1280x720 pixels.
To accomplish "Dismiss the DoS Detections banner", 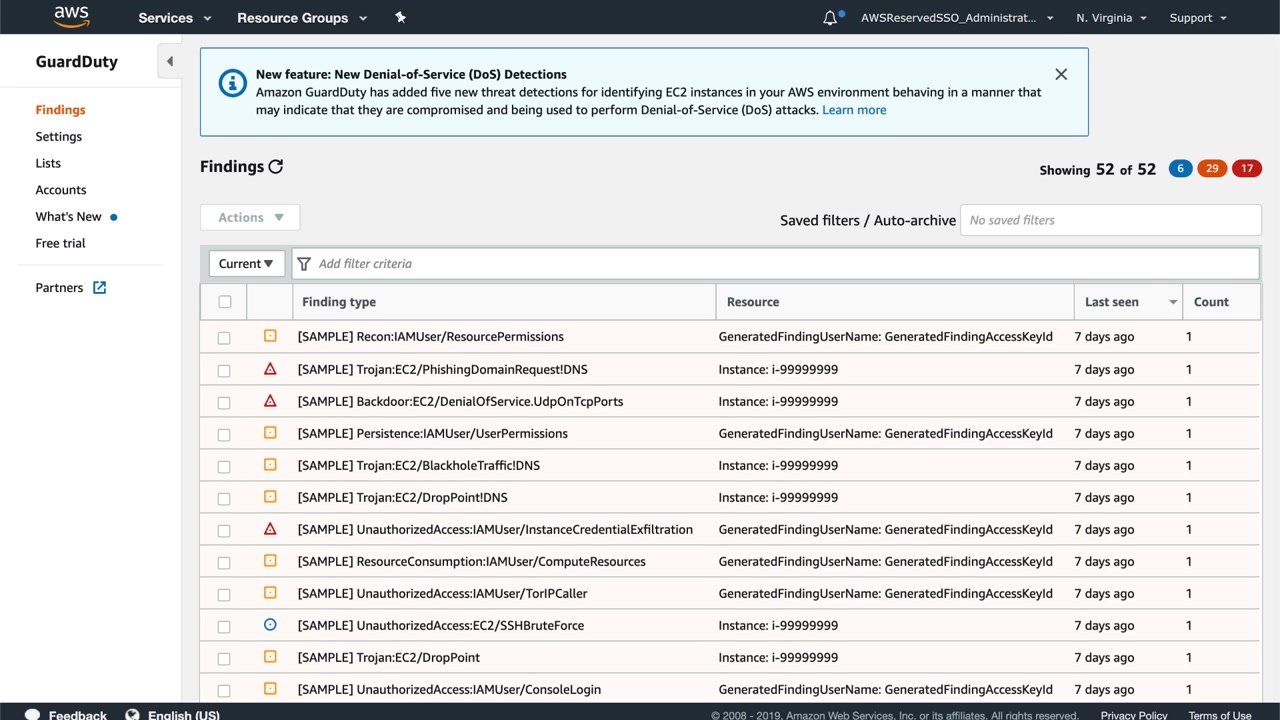I will coord(1061,74).
